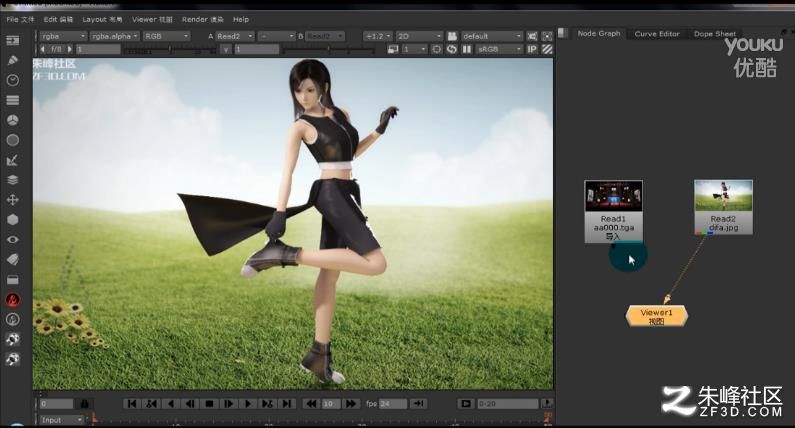Open the sRGB viewer LUT dropdown

[499, 49]
